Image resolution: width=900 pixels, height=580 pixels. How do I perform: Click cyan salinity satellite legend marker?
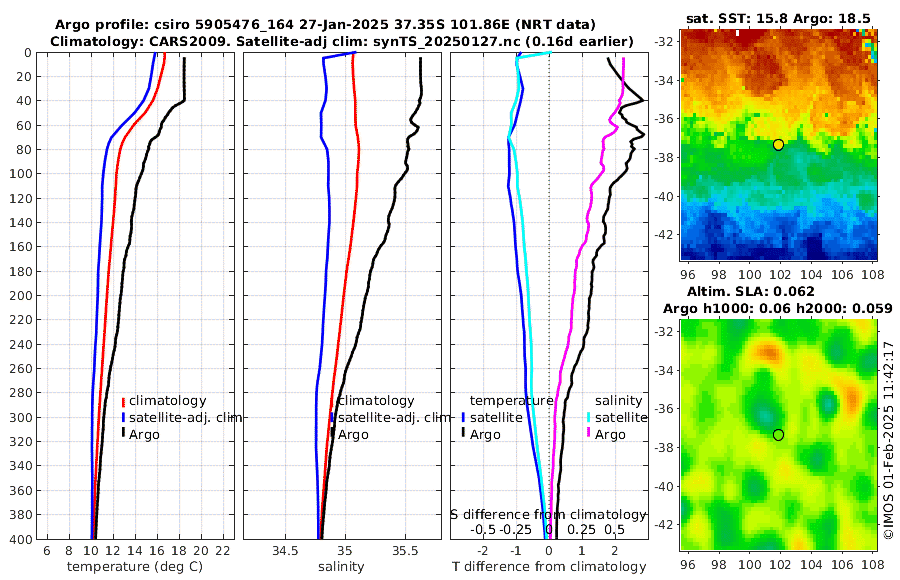[x=589, y=417]
